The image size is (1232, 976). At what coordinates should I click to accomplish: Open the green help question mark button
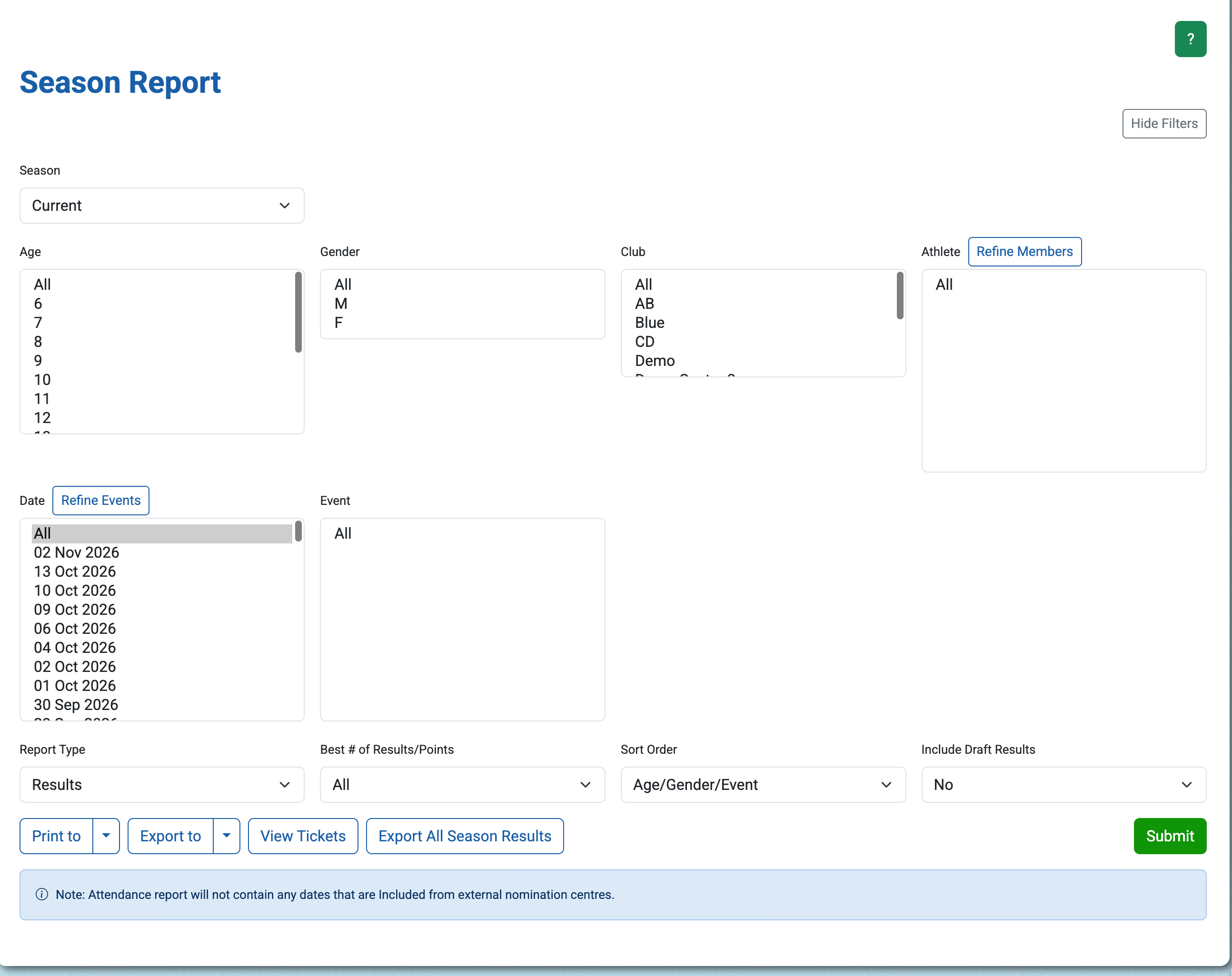click(1190, 39)
